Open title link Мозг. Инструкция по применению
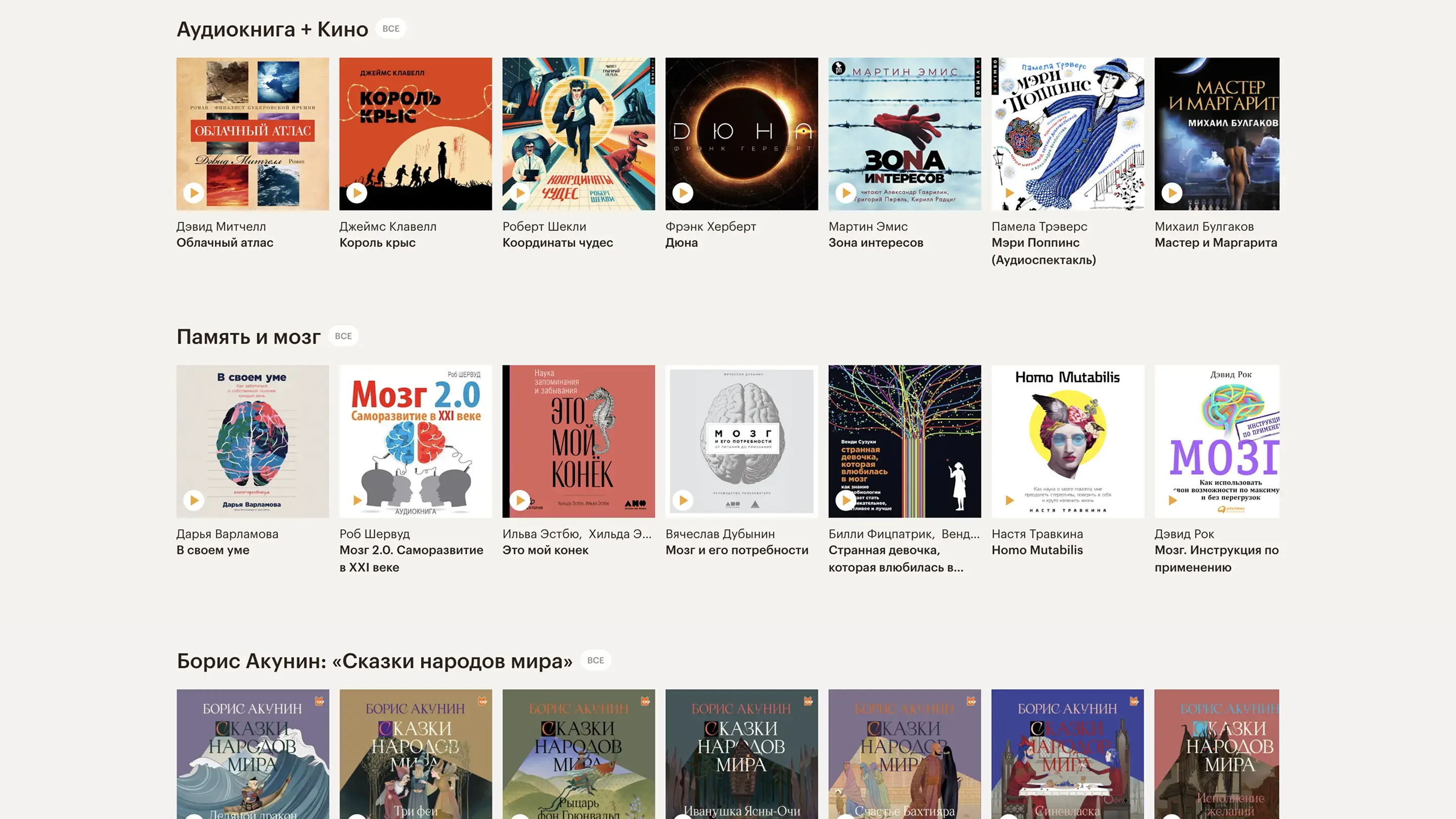Screen dimensions: 1456x819 [1216, 559]
